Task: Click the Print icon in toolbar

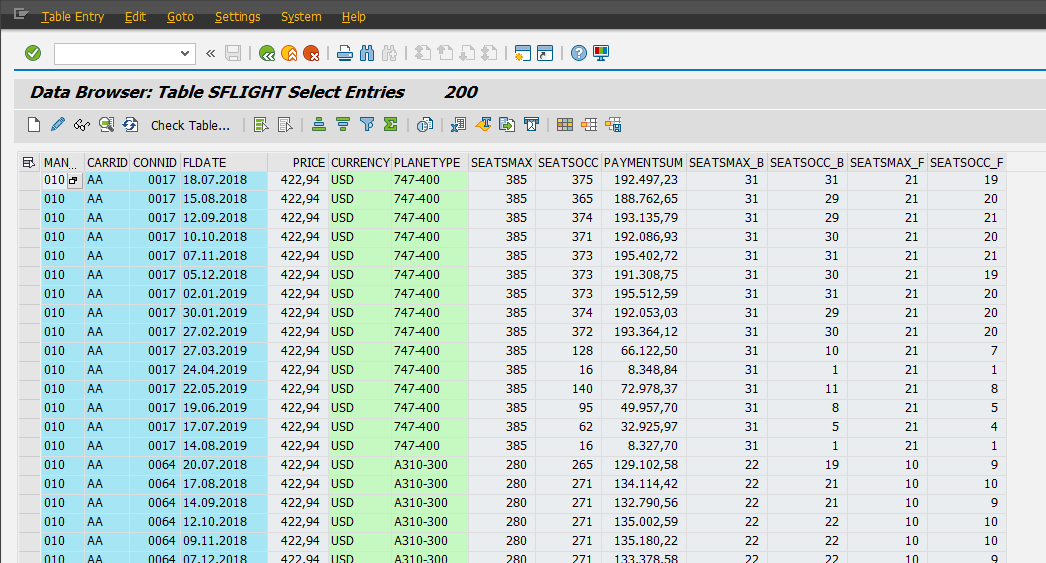Action: pyautogui.click(x=344, y=53)
